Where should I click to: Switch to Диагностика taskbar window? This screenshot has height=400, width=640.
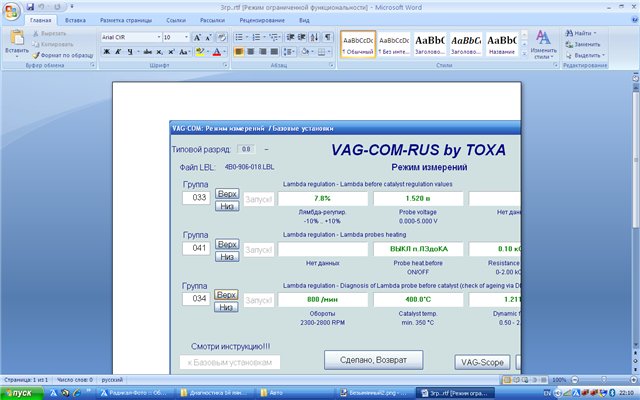click(x=215, y=393)
